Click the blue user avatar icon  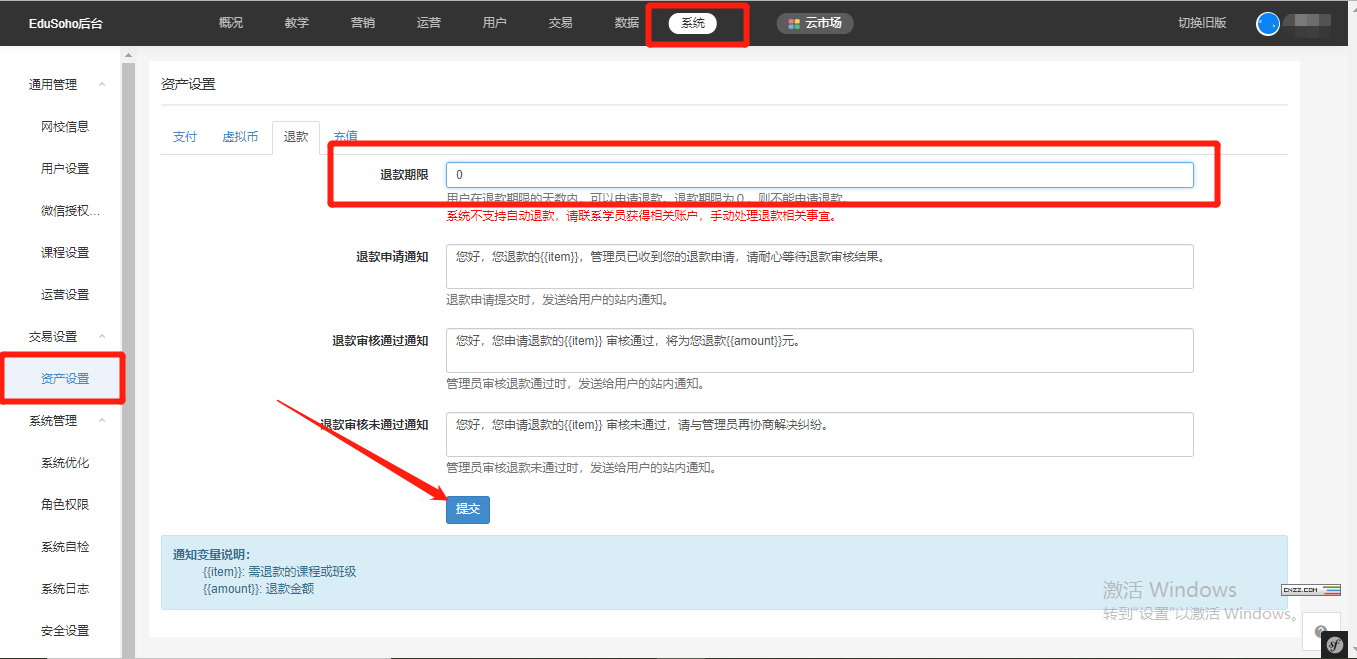[1268, 24]
